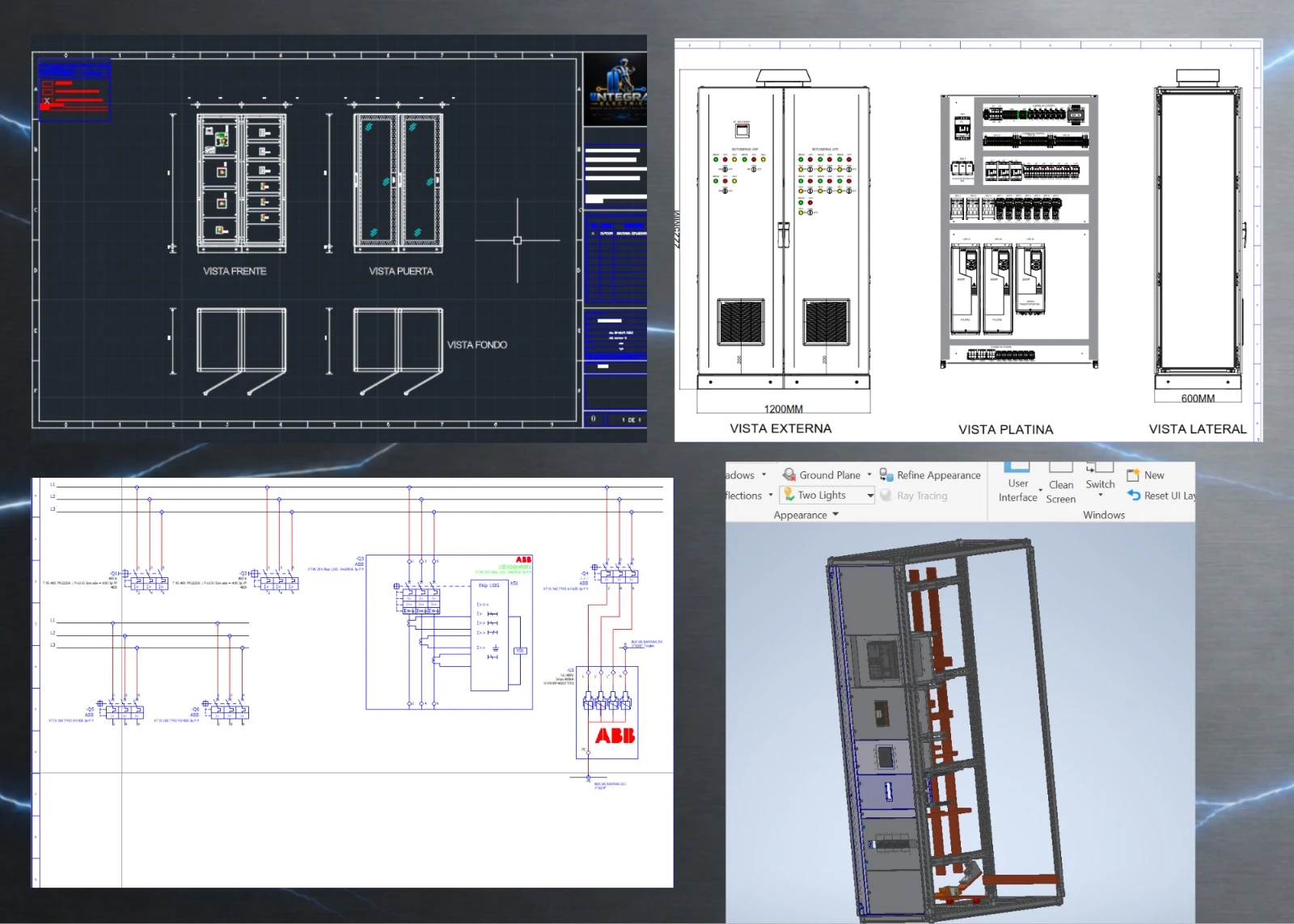Click the 1200MM width dimension

point(784,409)
